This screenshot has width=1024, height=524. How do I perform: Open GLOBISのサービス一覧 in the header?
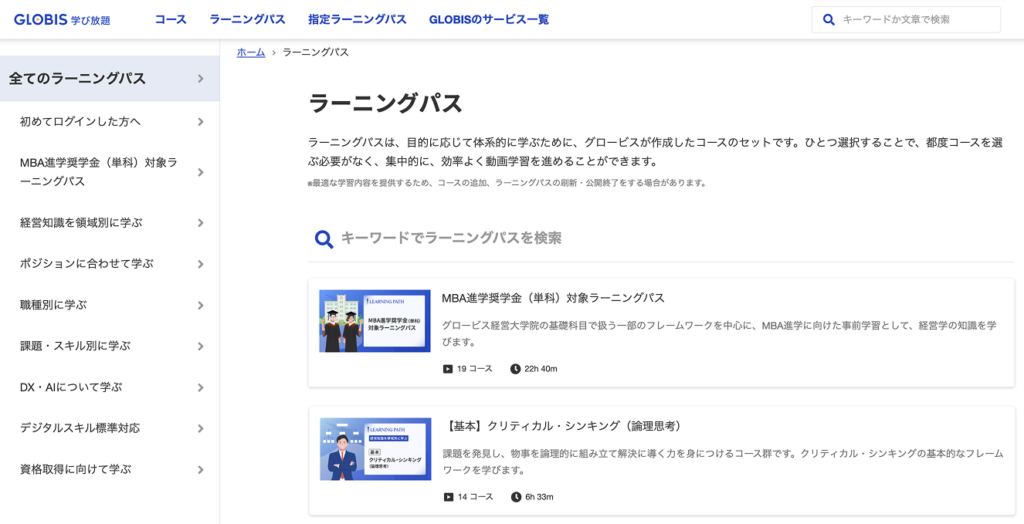point(488,20)
